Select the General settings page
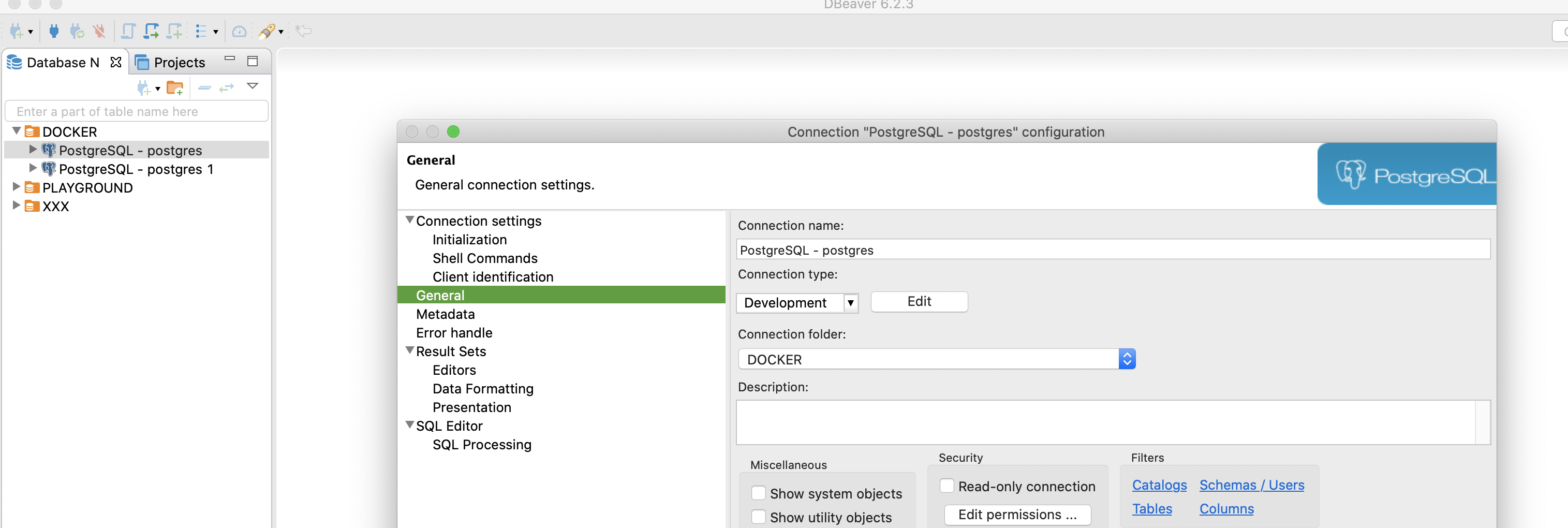1568x528 pixels. (x=561, y=295)
